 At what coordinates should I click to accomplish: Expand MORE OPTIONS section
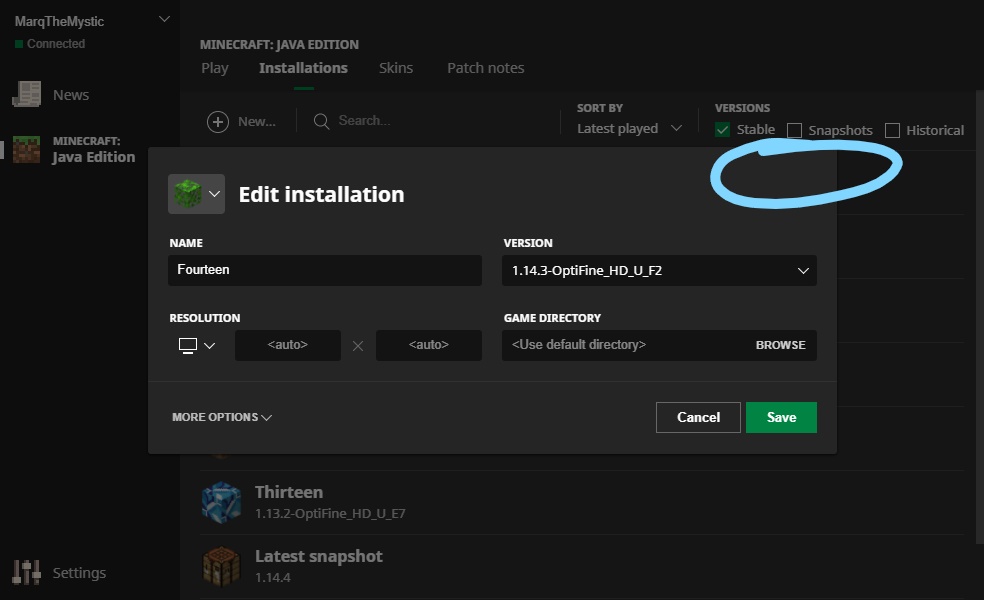(221, 417)
